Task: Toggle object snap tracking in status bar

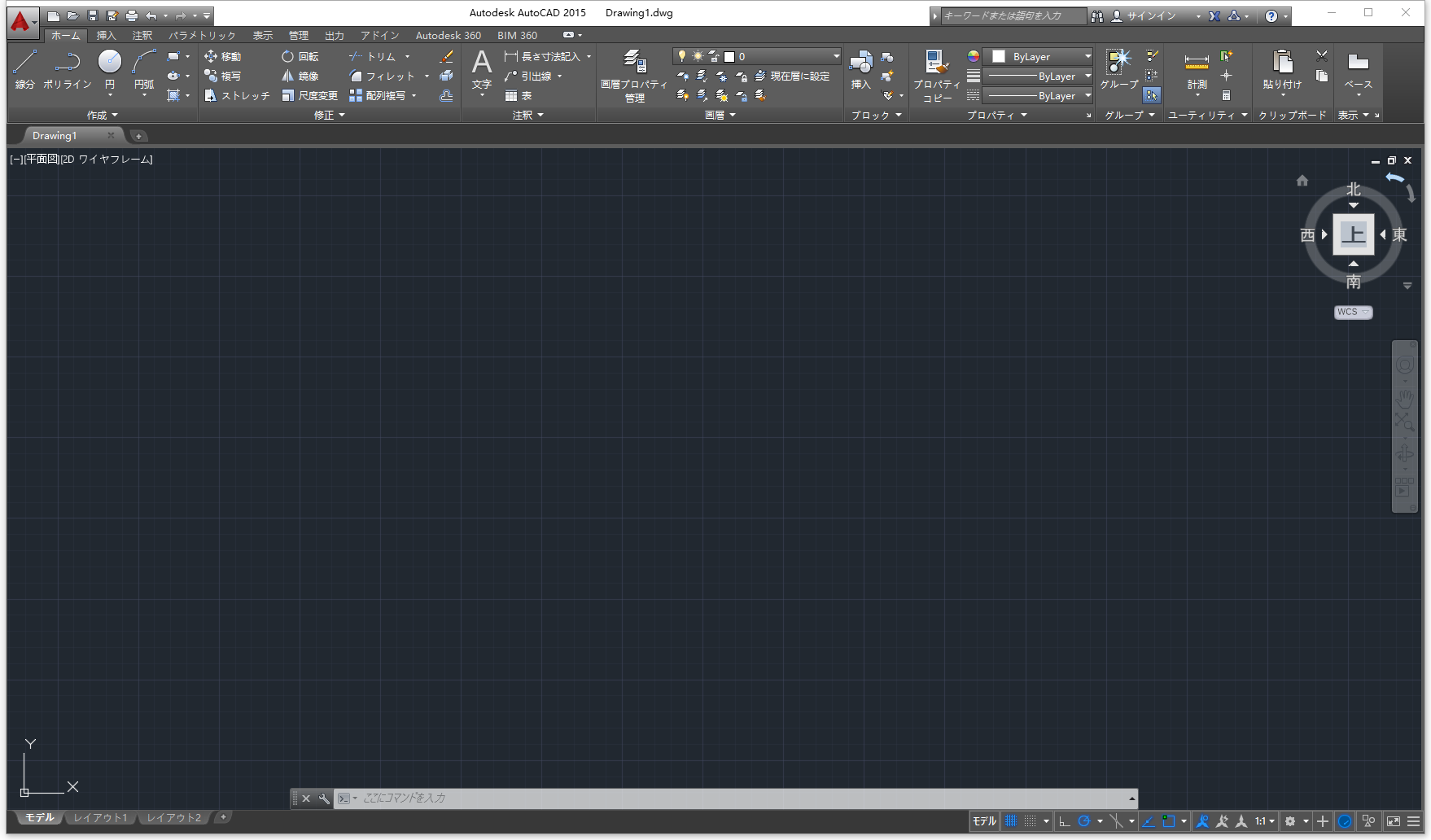Action: (1148, 821)
